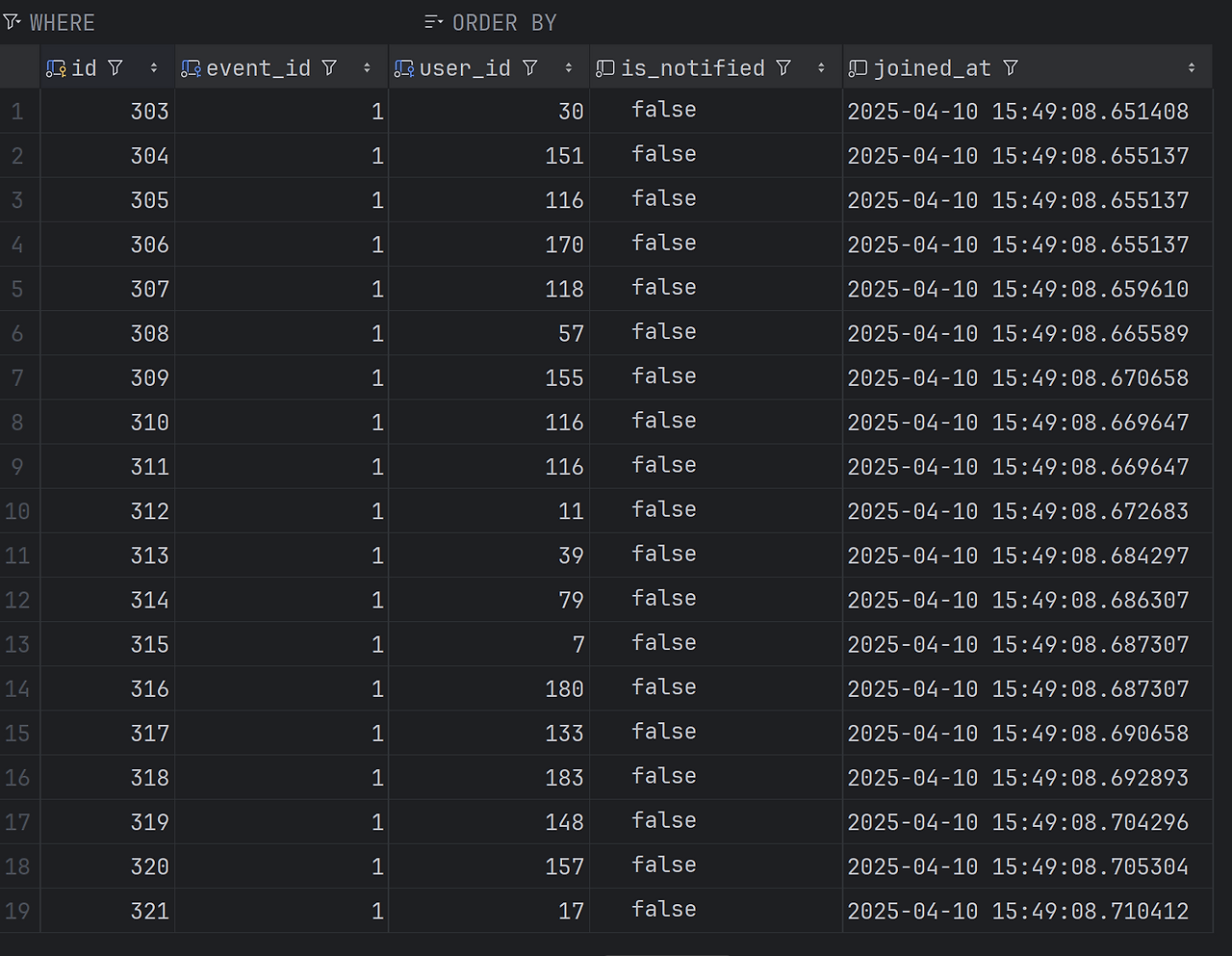Click joined_at cell ending .665589
Image resolution: width=1232 pixels, height=956 pixels.
pos(1027,333)
